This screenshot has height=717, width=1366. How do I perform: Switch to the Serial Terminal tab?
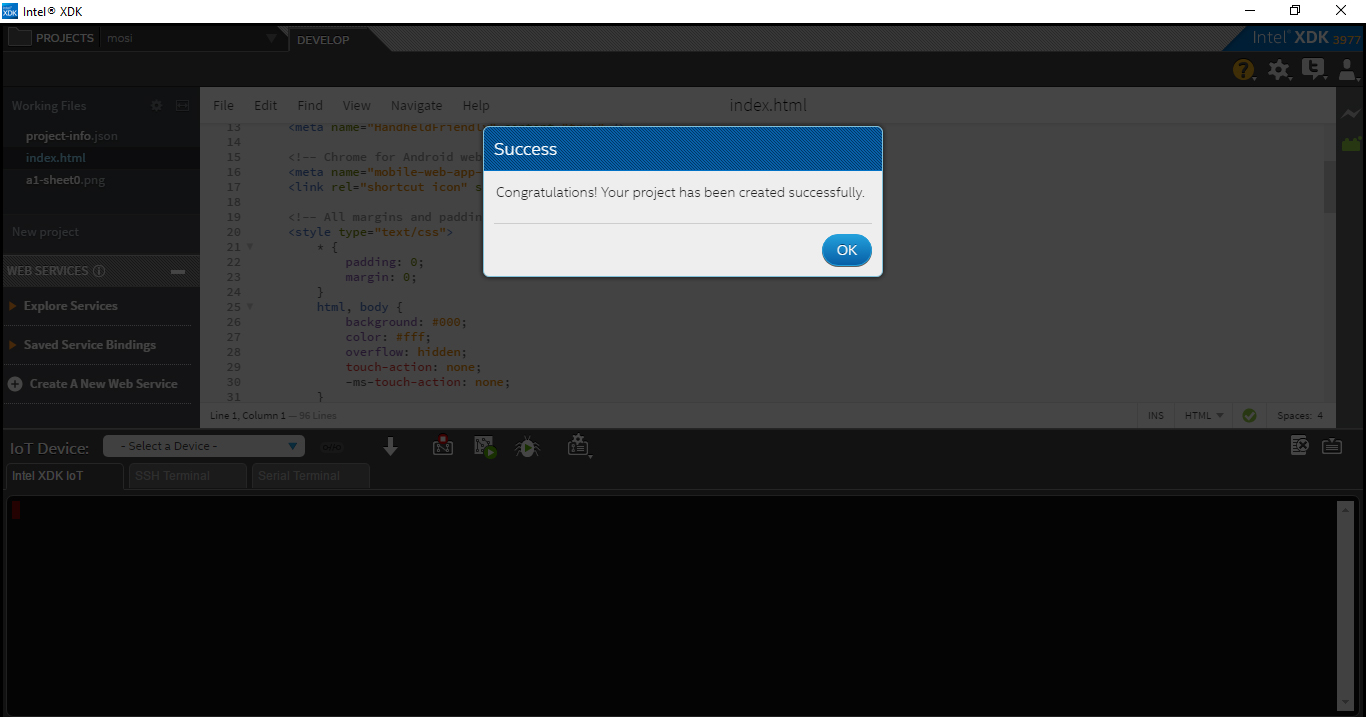point(311,476)
